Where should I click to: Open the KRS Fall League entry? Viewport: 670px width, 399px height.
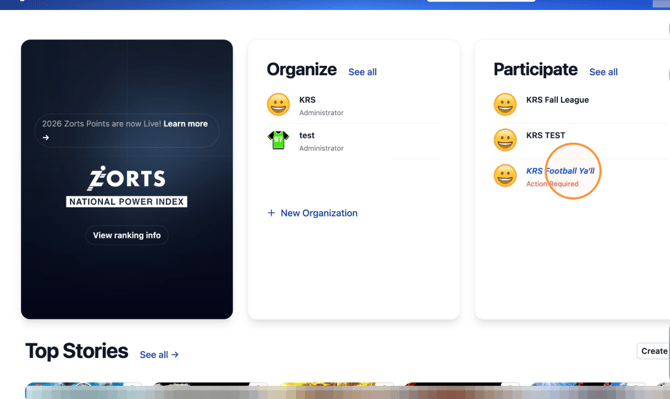(x=582, y=106)
